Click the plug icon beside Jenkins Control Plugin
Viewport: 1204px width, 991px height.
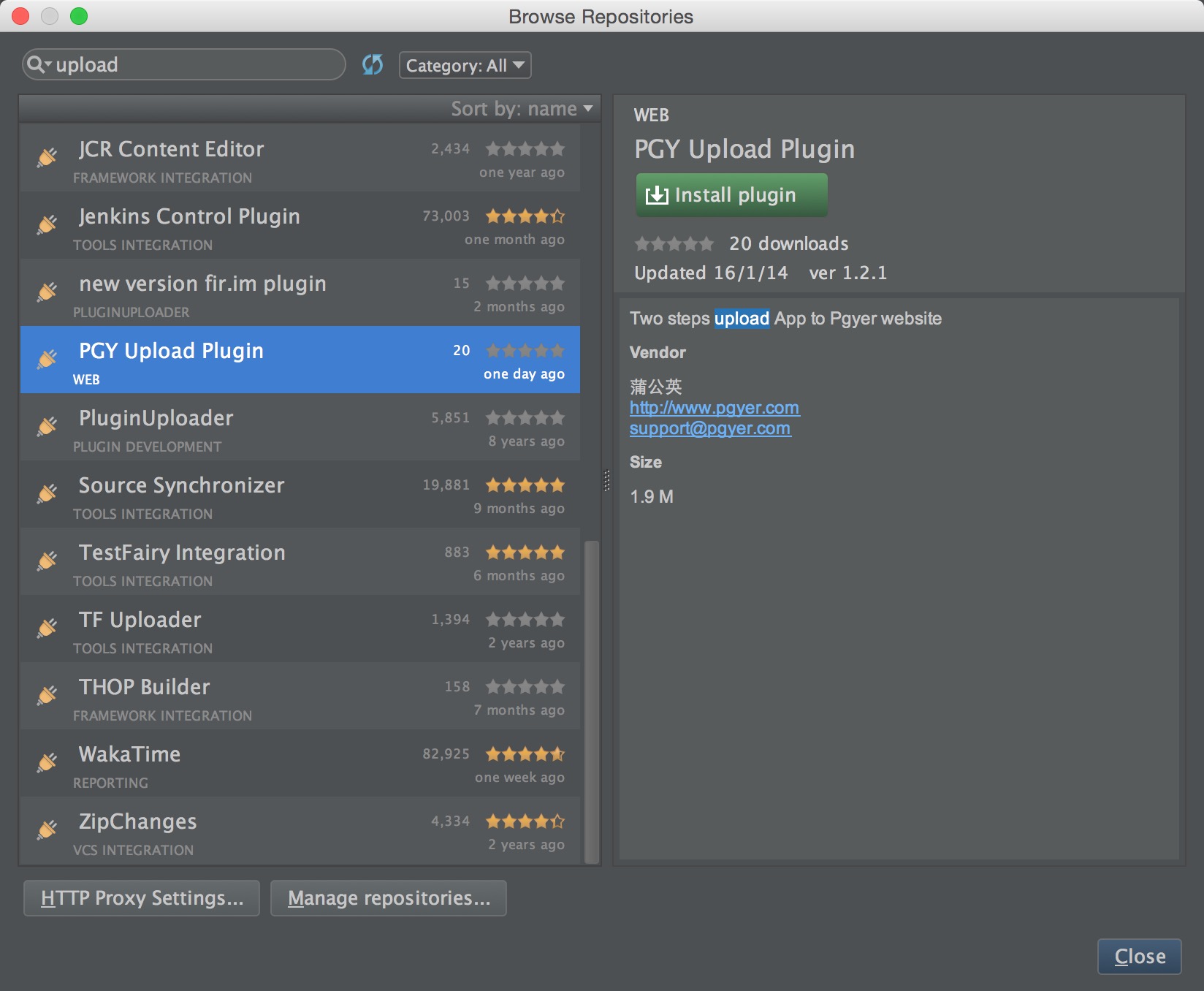tap(47, 224)
